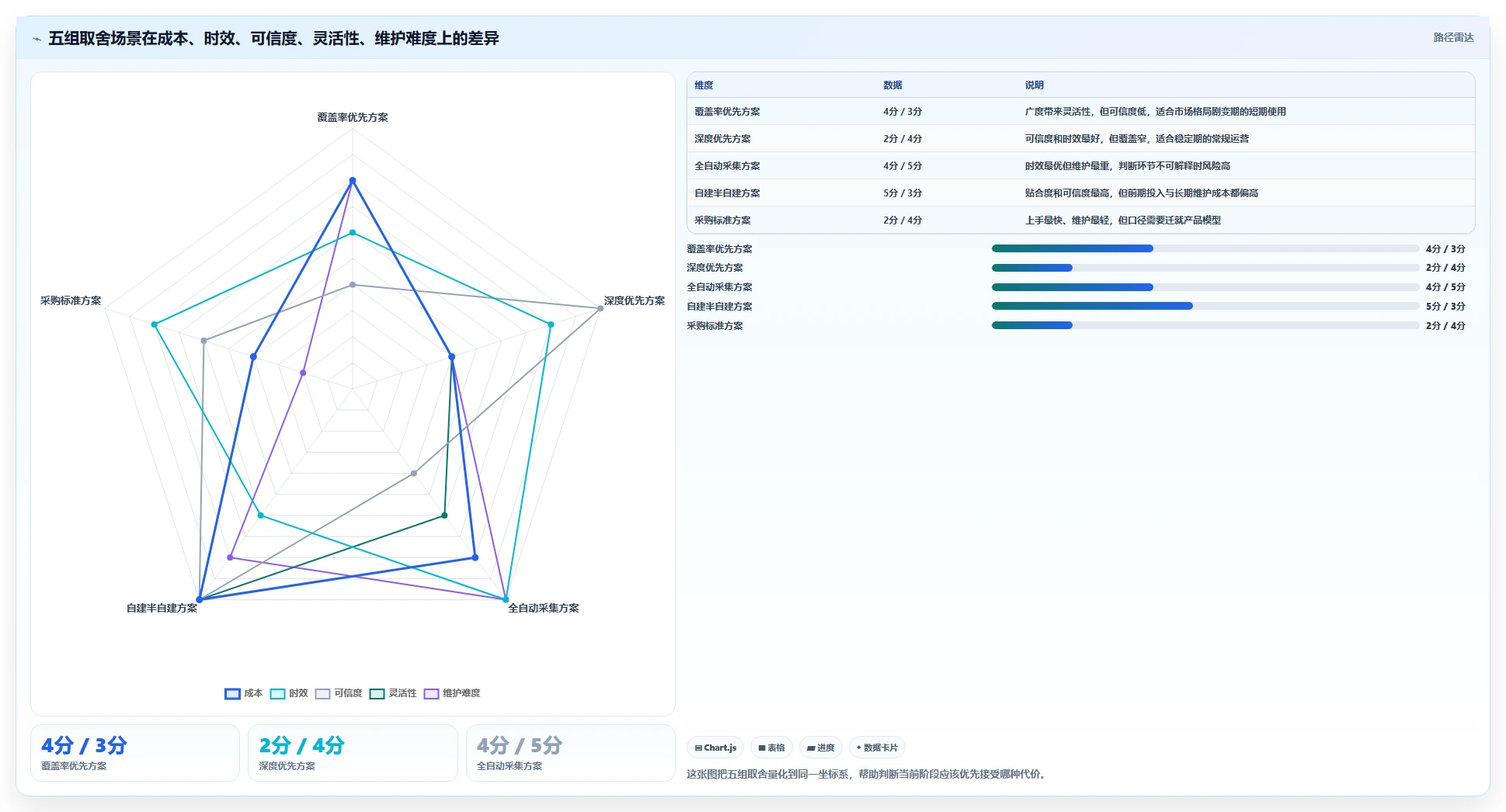Open the 4分 / 3分 覆盖率优先方案 card
Viewport: 1506px width, 812px height.
tap(135, 753)
